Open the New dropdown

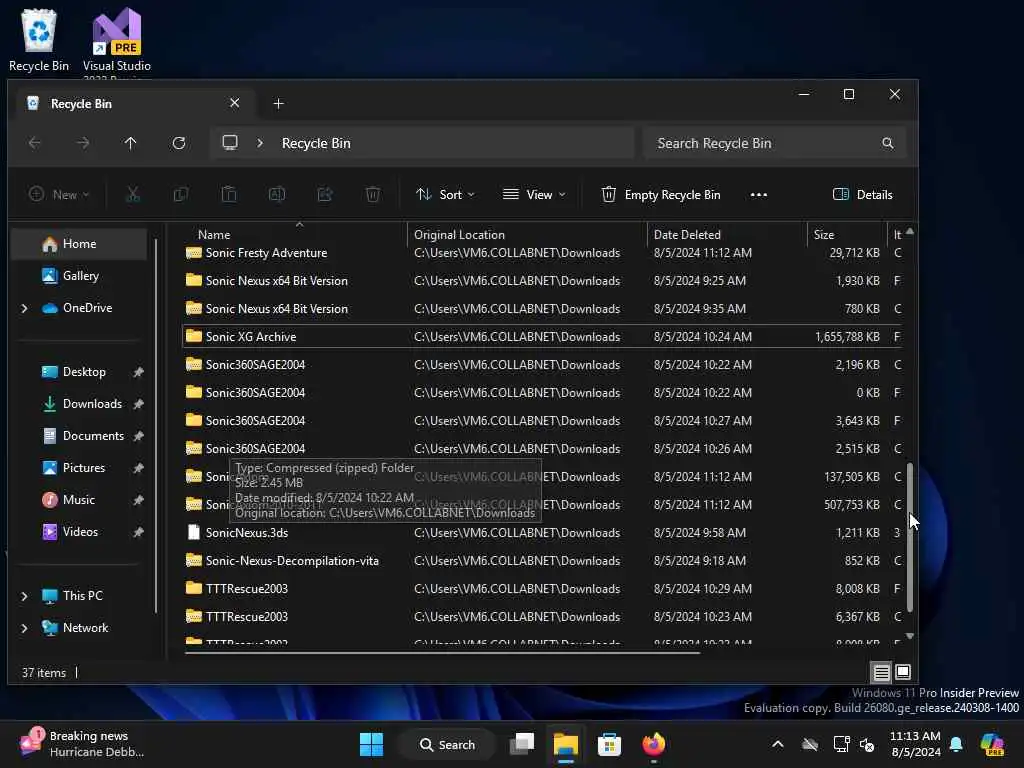point(59,195)
